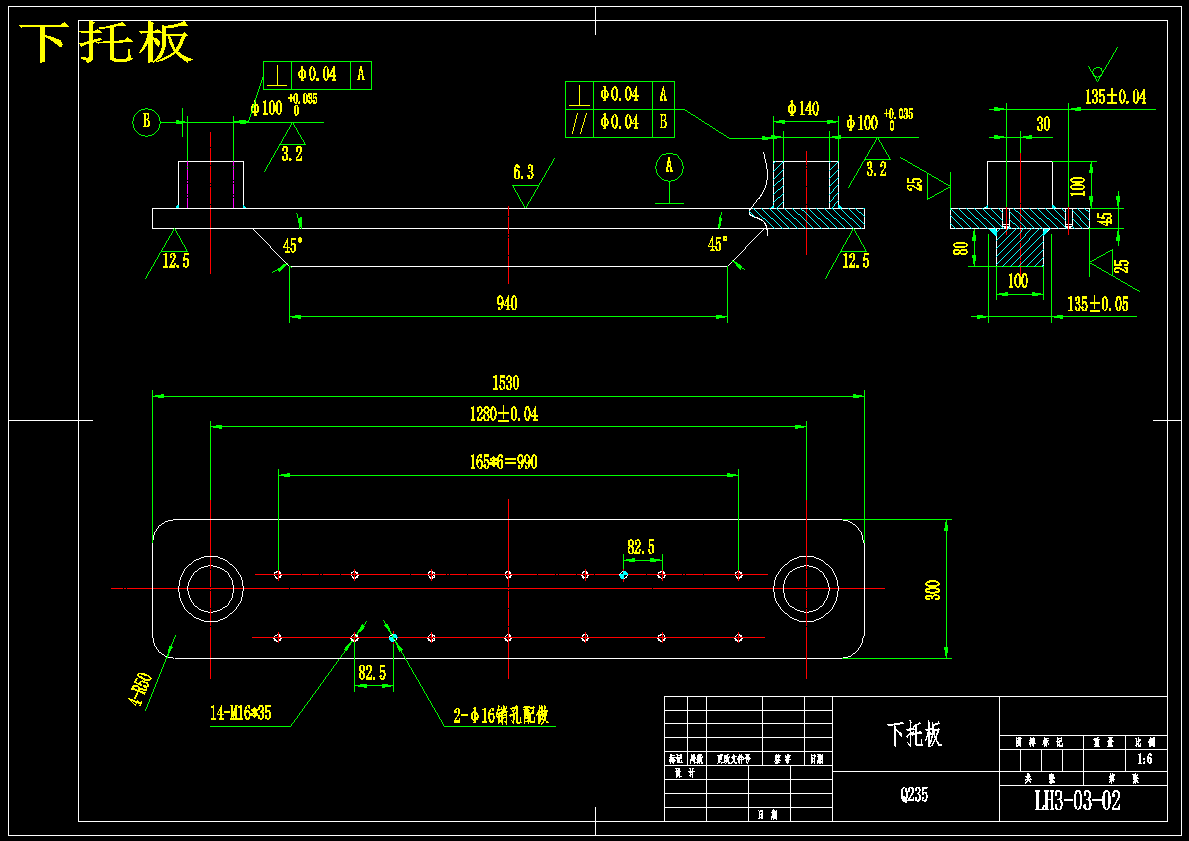
Task: Select the 6.3 surface roughness value
Action: pyautogui.click(x=523, y=173)
